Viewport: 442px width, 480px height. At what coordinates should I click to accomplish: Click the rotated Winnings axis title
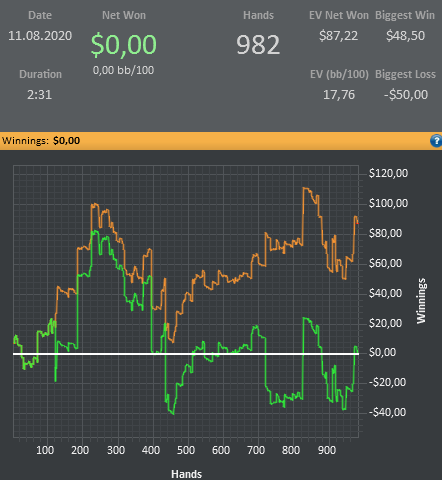421,301
